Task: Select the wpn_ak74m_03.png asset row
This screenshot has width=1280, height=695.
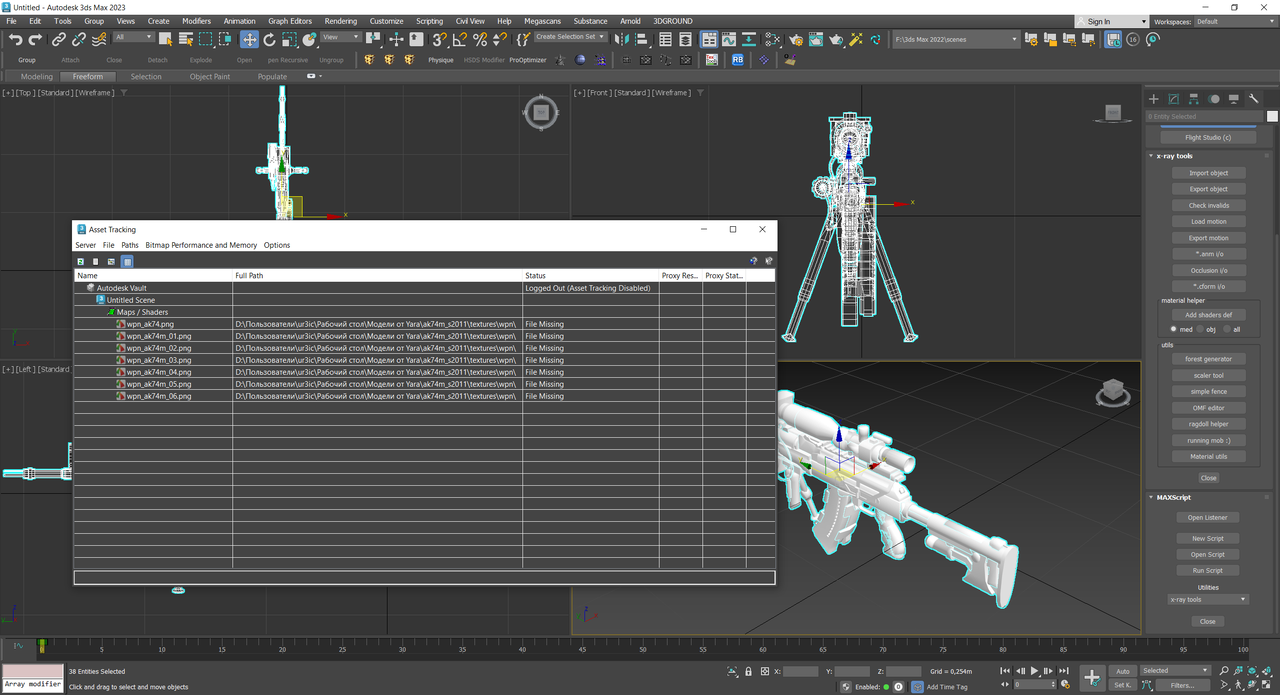Action: point(425,360)
